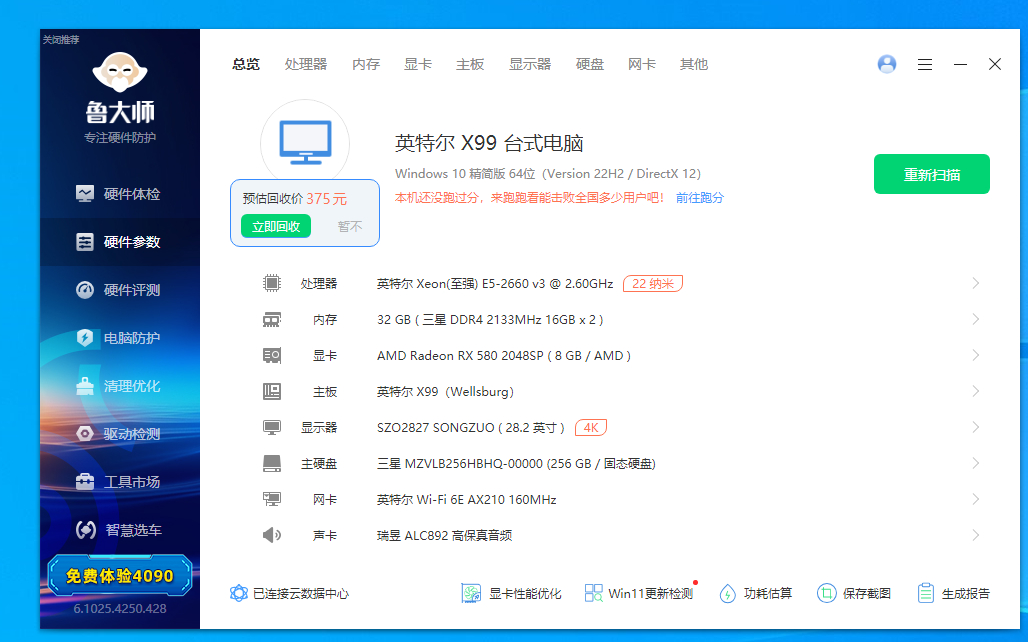This screenshot has width=1028, height=642.
Task: Switch to the 总览 tab
Action: (x=246, y=64)
